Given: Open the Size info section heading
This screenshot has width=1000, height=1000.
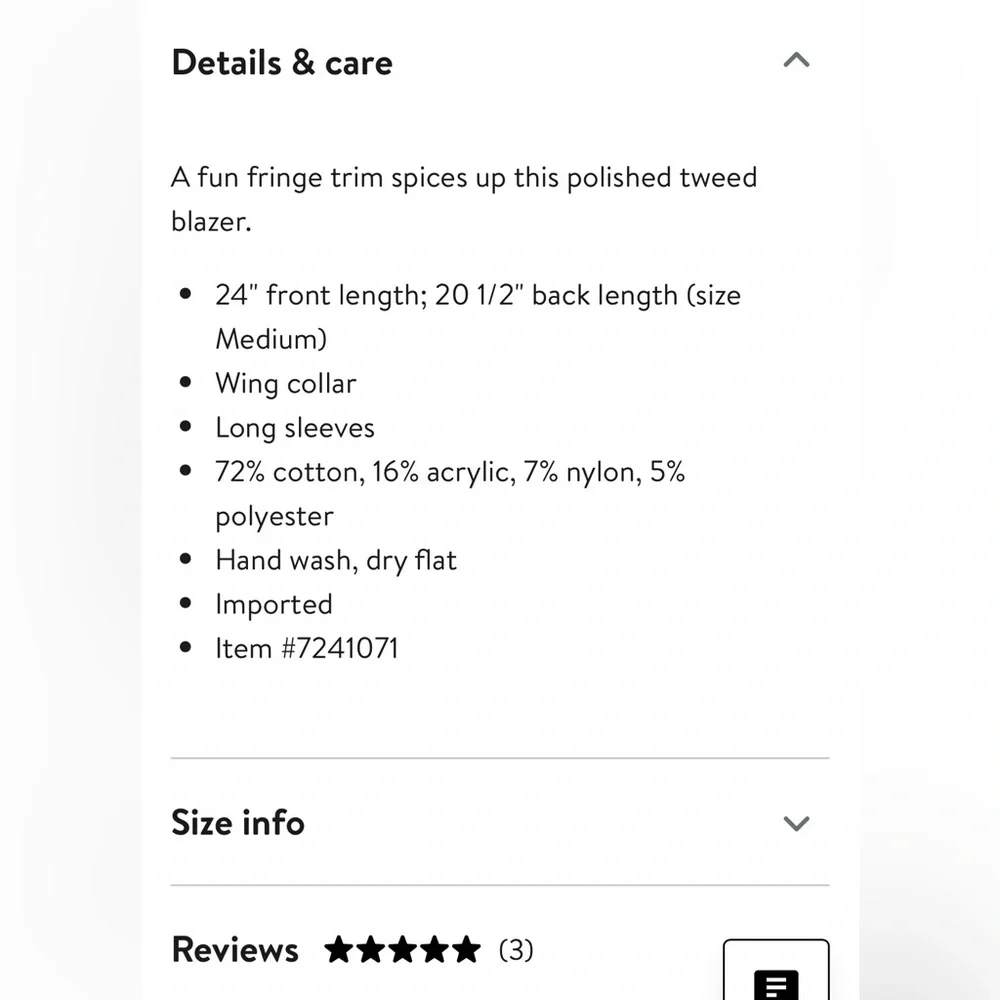Looking at the screenshot, I should point(238,823).
